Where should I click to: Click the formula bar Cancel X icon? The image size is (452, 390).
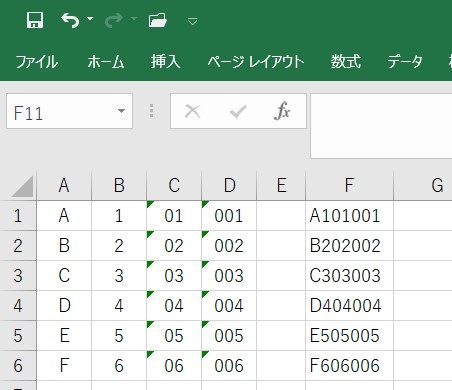point(192,111)
